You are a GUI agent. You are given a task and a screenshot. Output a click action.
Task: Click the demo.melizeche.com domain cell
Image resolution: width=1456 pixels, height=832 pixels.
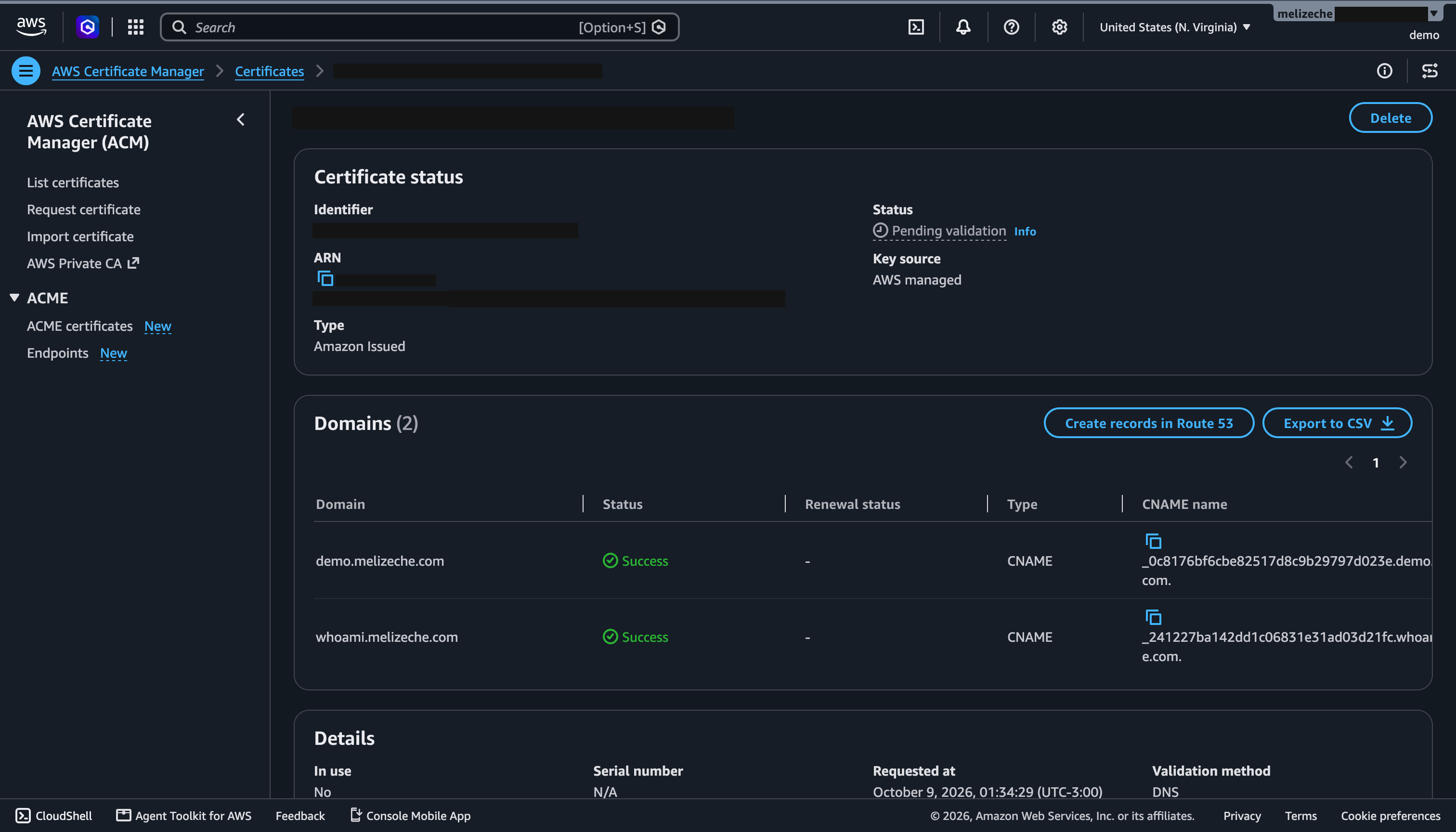[380, 560]
